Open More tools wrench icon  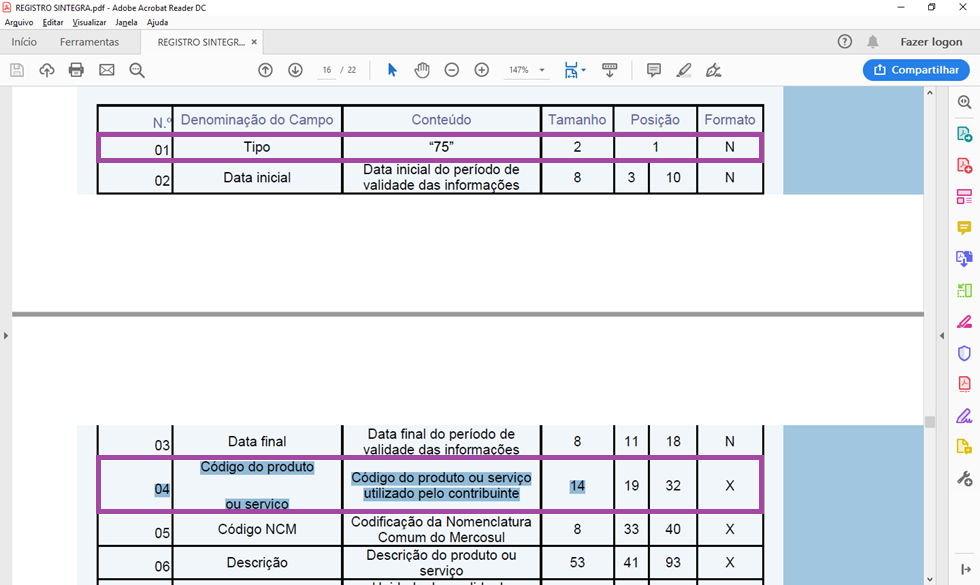tap(964, 479)
